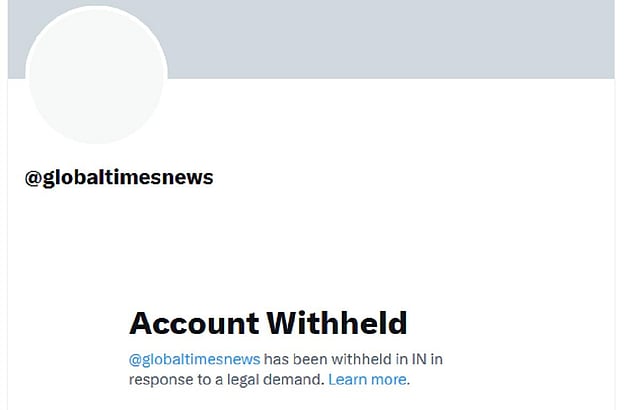Click the word "Learn" in the blue link

tap(348, 380)
